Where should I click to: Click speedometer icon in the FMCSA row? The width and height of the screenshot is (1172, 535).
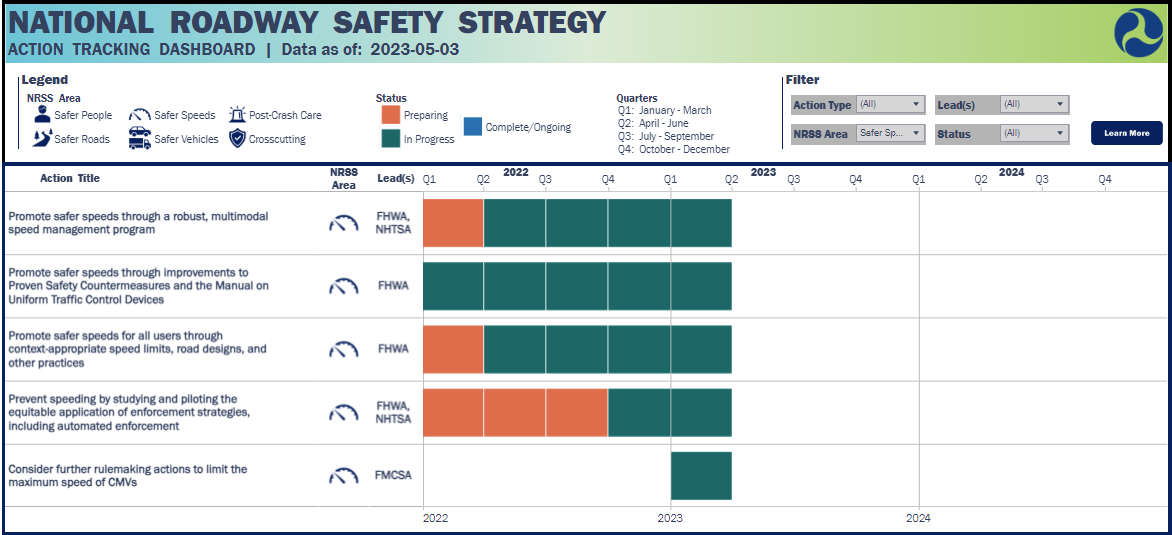(x=343, y=476)
